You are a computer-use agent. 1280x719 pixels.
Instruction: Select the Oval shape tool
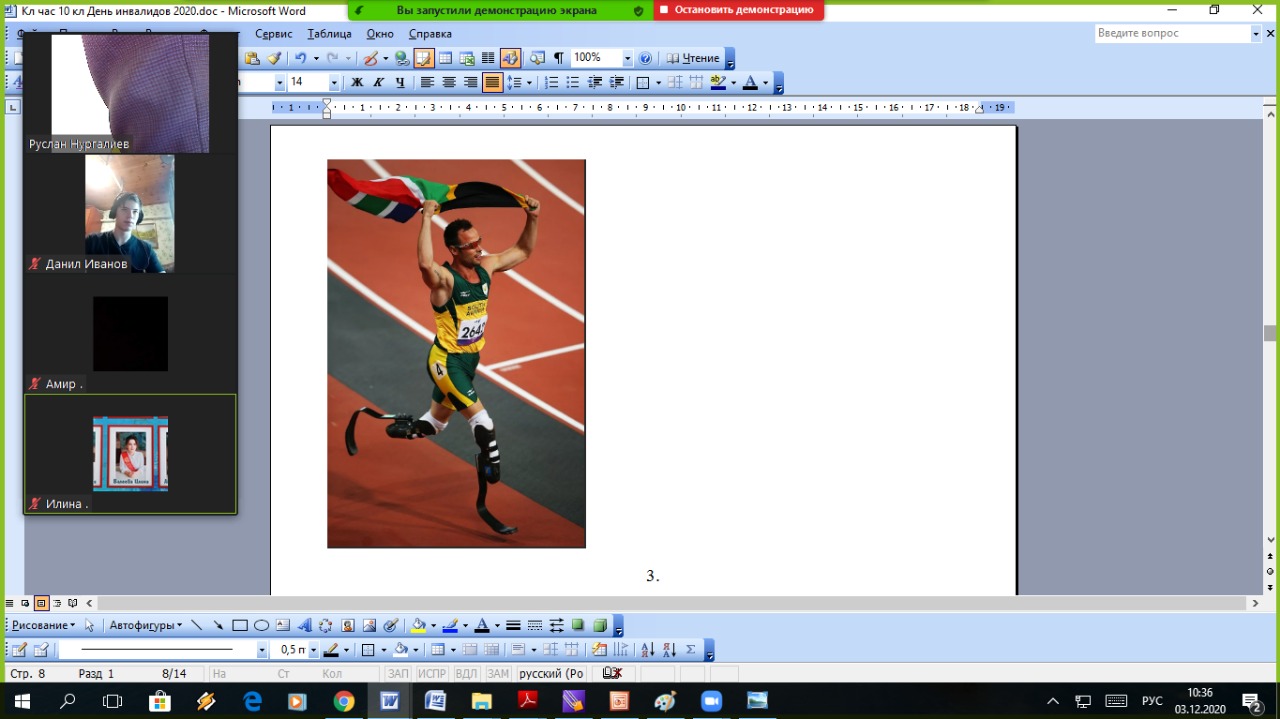click(x=261, y=625)
